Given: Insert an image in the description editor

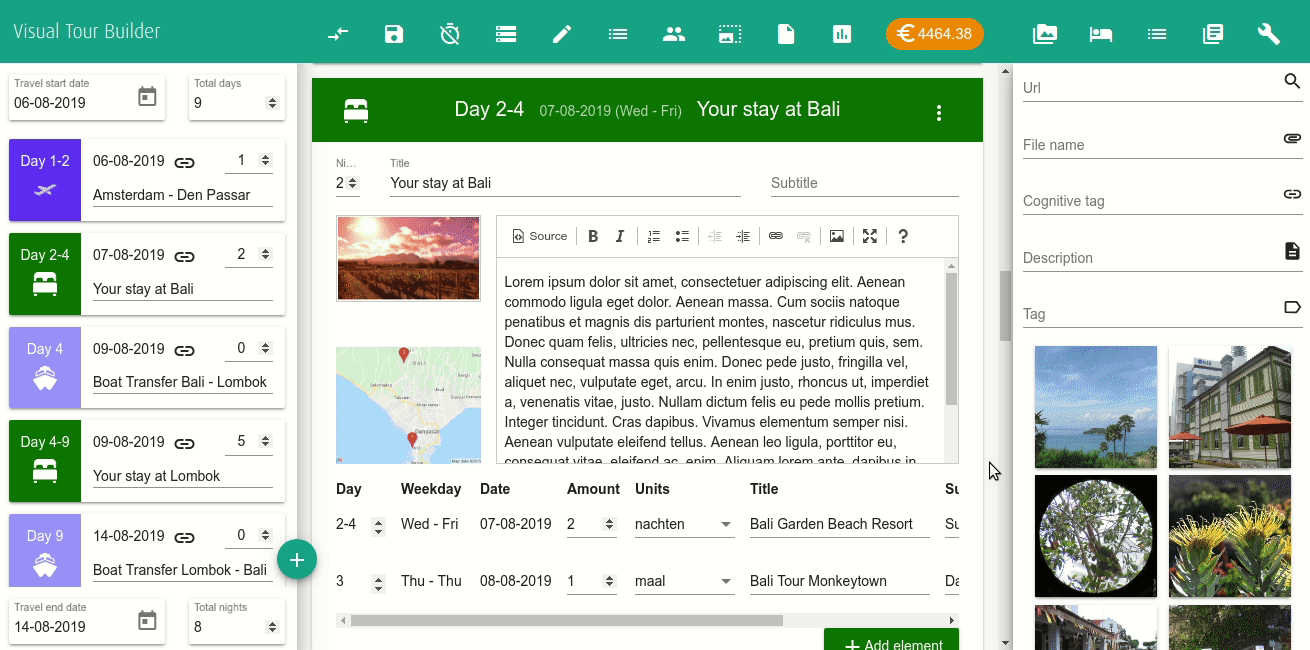Looking at the screenshot, I should tap(837, 236).
